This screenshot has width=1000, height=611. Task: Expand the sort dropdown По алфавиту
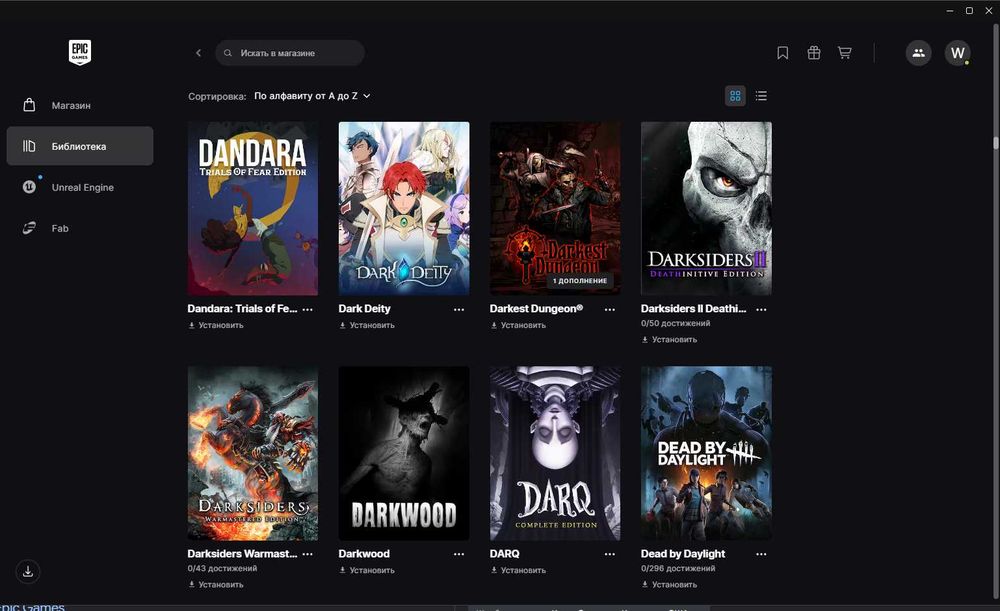point(312,96)
